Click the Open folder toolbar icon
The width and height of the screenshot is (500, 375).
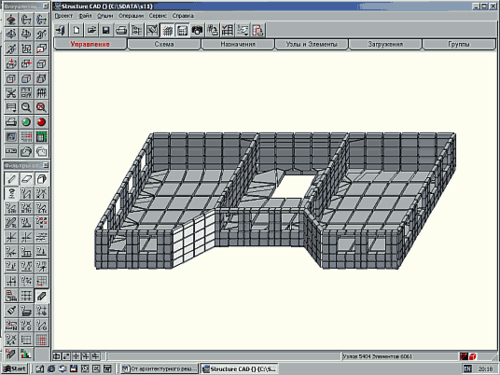point(91,31)
